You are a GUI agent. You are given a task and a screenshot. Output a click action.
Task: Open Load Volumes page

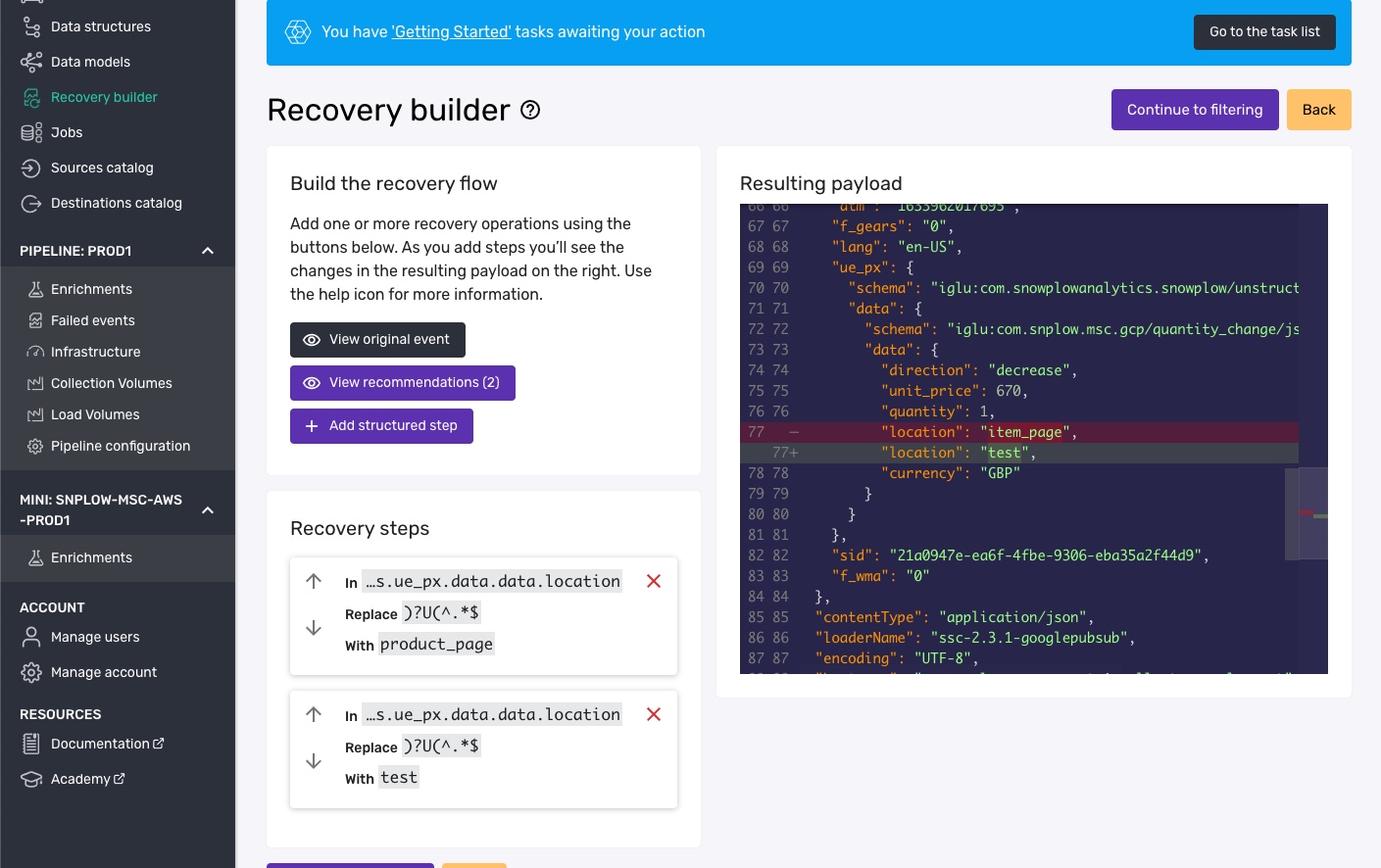tap(95, 414)
